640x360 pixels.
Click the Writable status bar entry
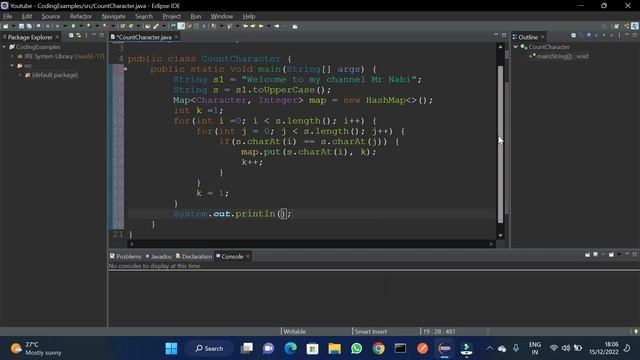point(294,331)
